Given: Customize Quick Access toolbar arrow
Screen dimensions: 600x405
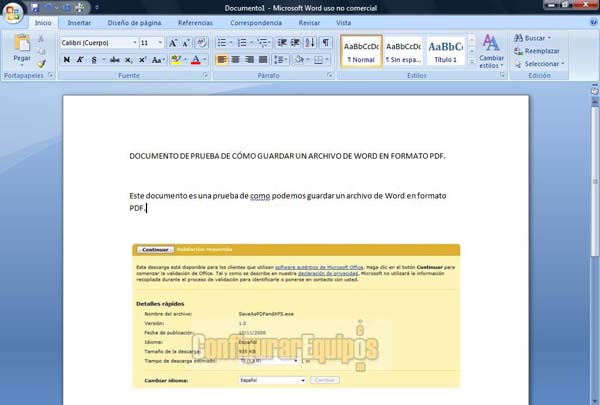Looking at the screenshot, I should coord(97,7).
